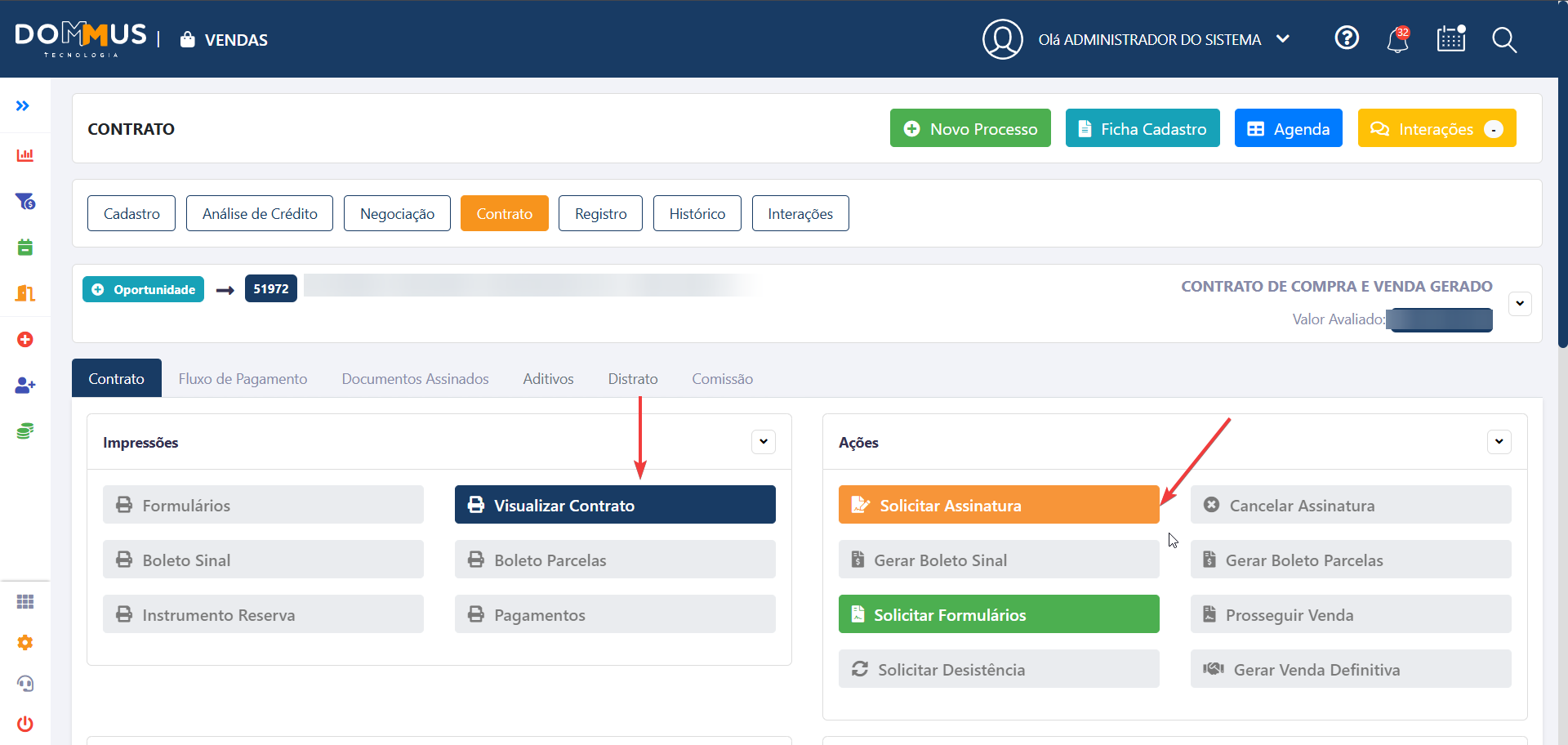
Task: Click the search magnifier icon
Action: tap(1503, 39)
